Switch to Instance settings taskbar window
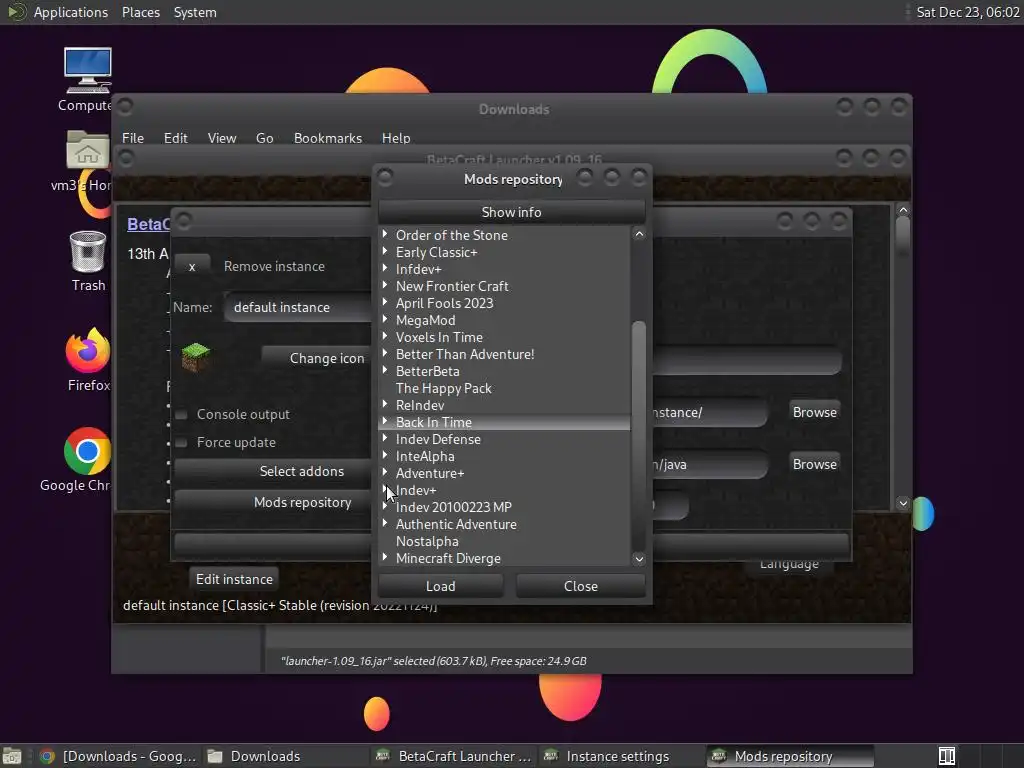 [620, 756]
